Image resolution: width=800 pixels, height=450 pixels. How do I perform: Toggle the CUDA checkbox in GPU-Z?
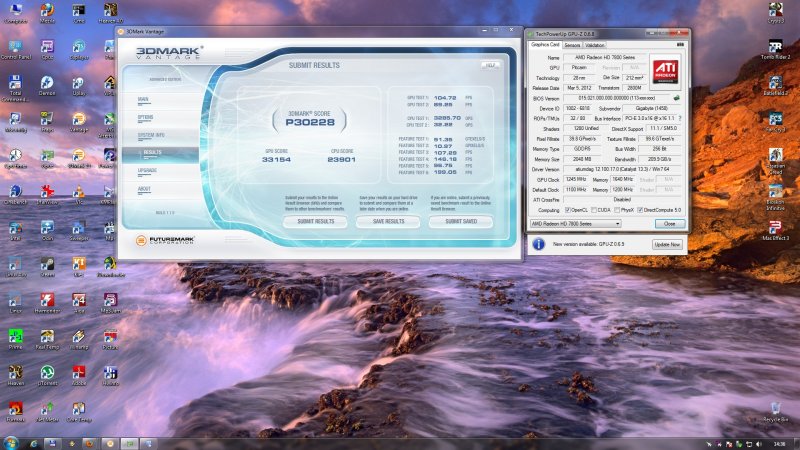click(594, 210)
